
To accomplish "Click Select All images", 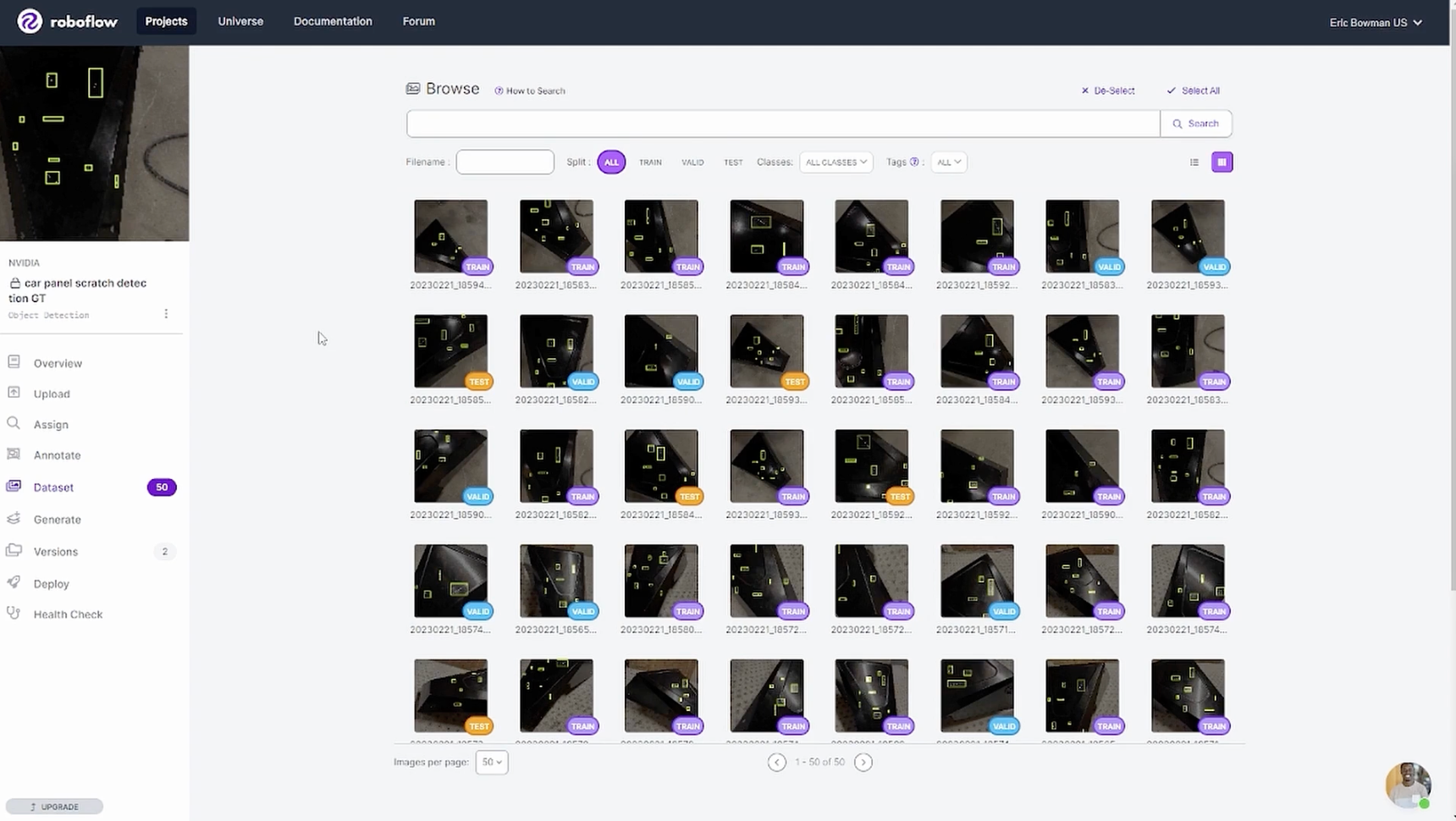I will point(1194,91).
